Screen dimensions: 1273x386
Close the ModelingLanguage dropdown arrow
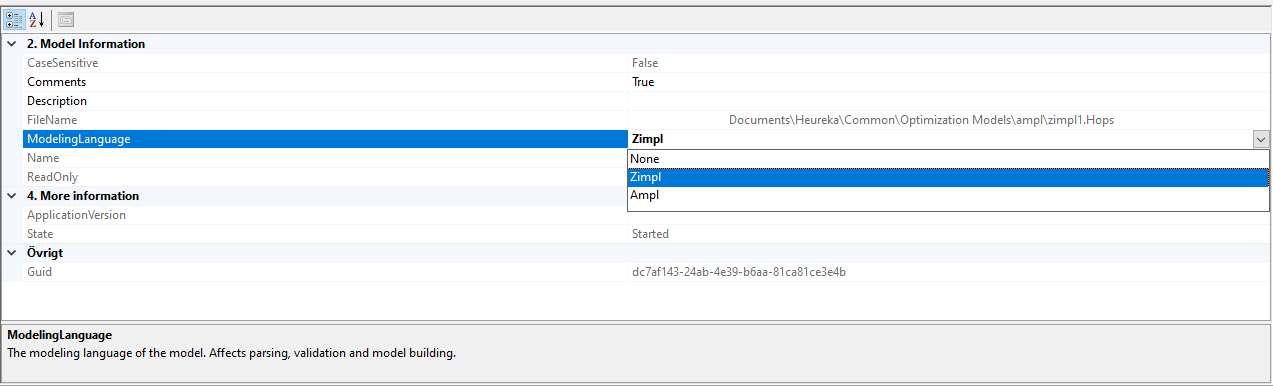pyautogui.click(x=1261, y=140)
